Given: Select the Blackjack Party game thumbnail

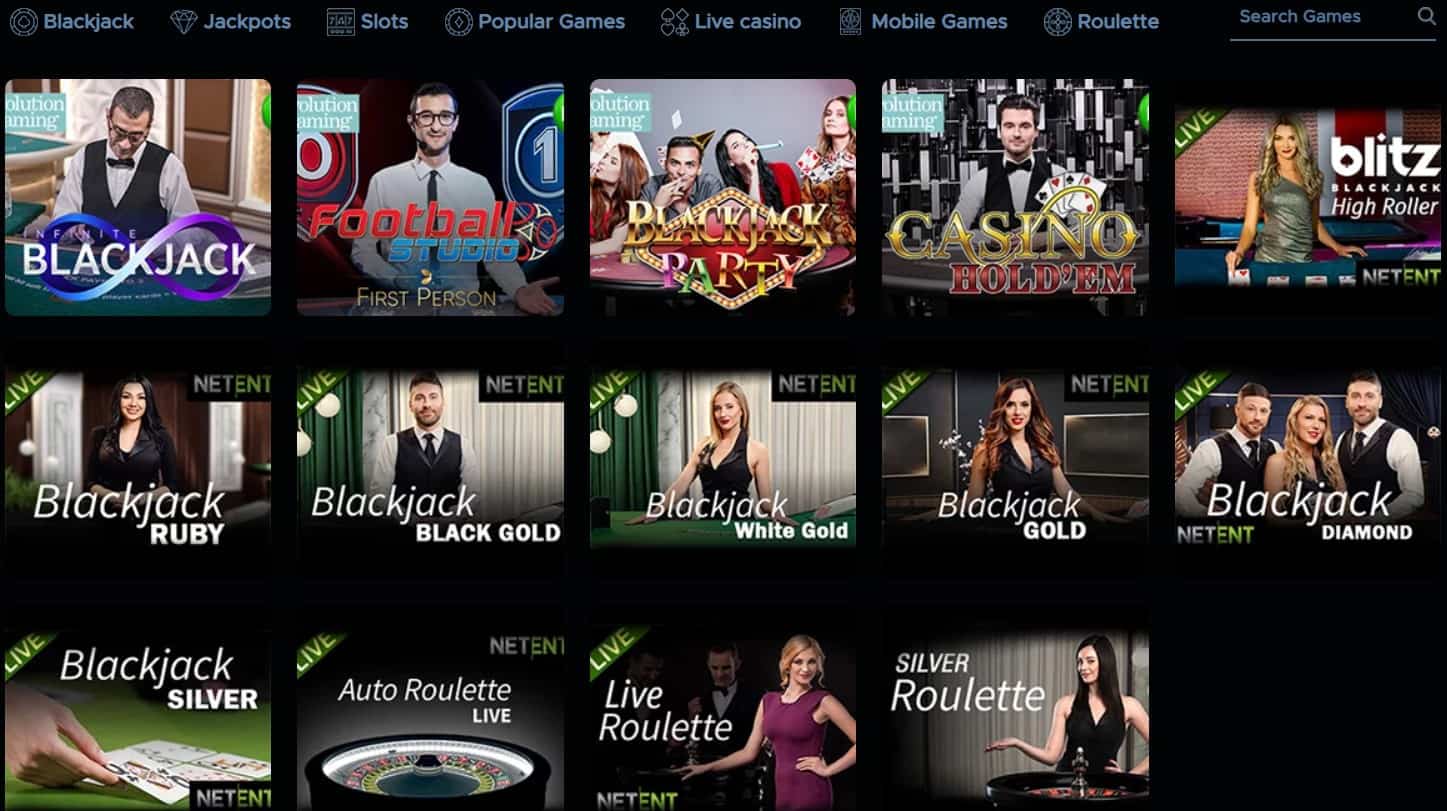Looking at the screenshot, I should point(723,198).
